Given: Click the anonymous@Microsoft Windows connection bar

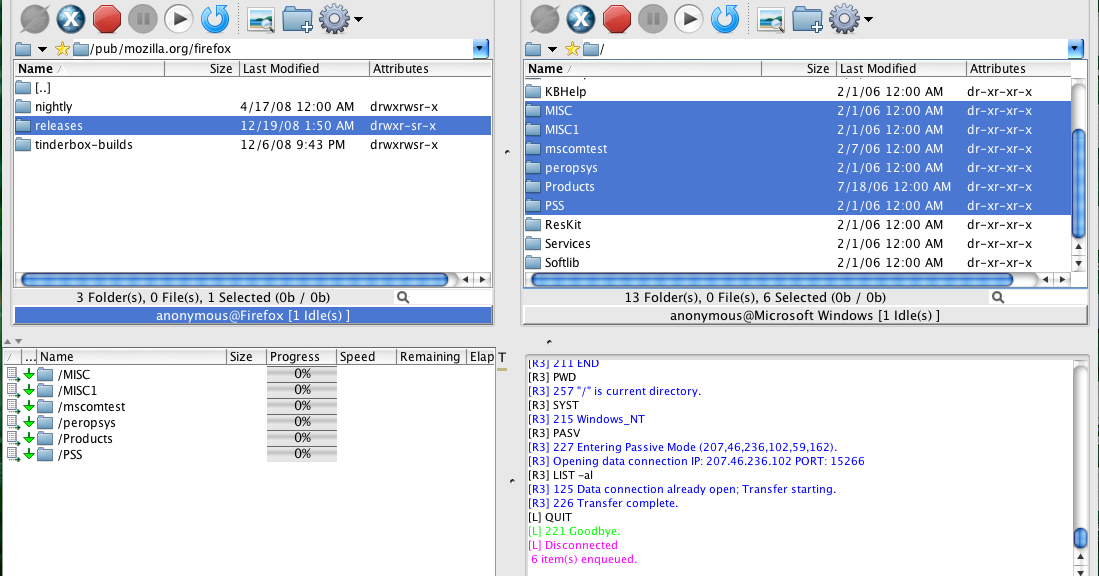Looking at the screenshot, I should click(805, 315).
